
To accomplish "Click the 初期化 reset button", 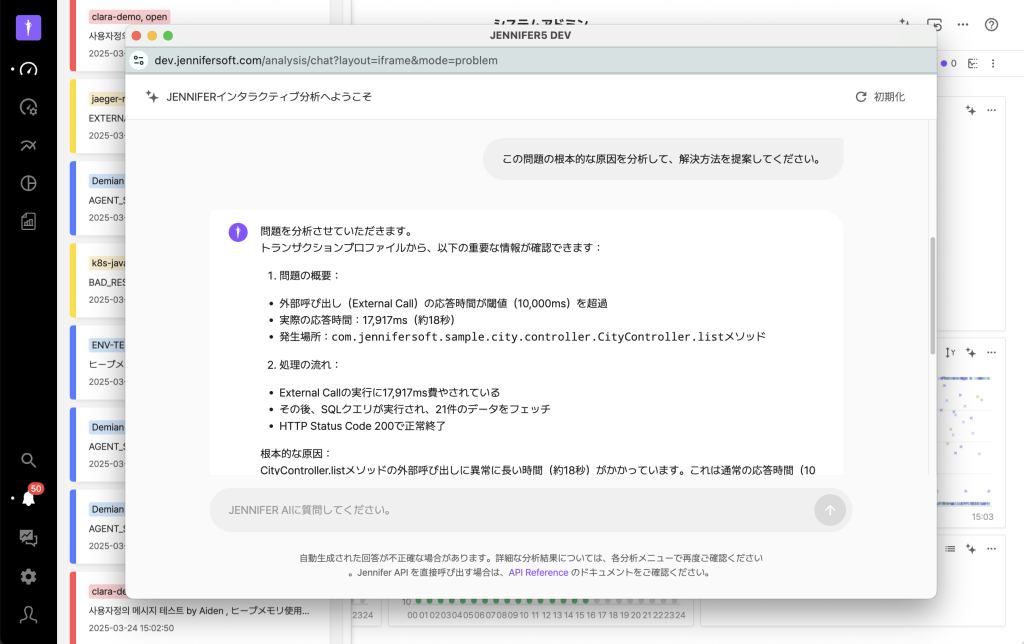I will (880, 97).
